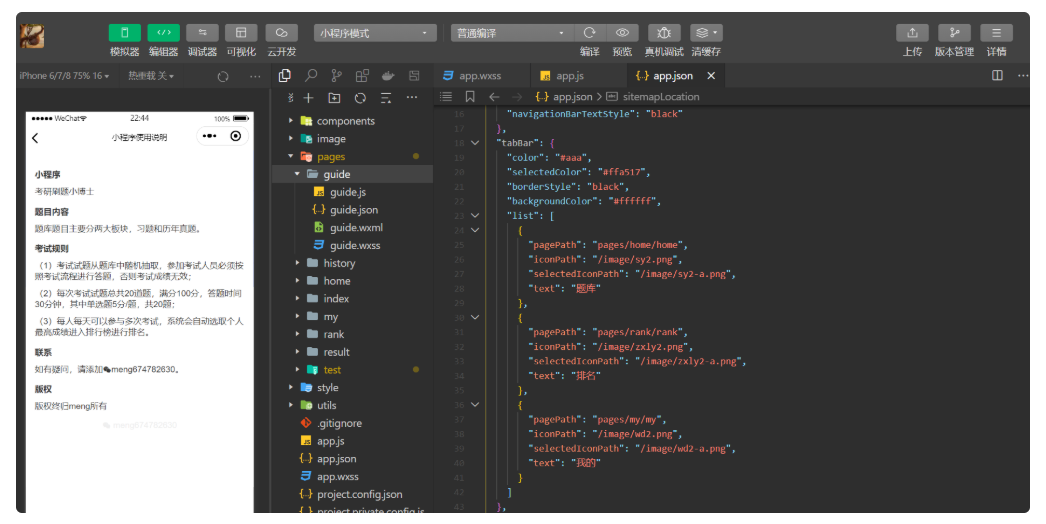
Task: Click the refresh explorer icon
Action: 360,98
